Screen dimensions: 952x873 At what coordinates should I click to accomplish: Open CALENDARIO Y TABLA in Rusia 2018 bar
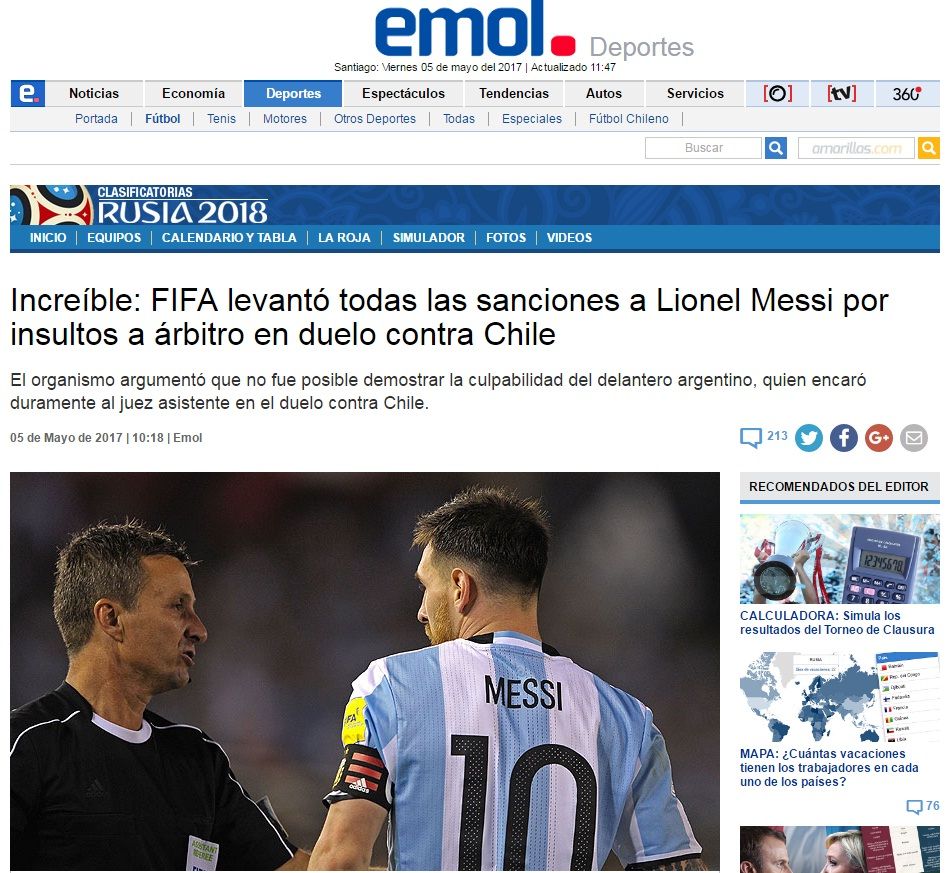(229, 237)
